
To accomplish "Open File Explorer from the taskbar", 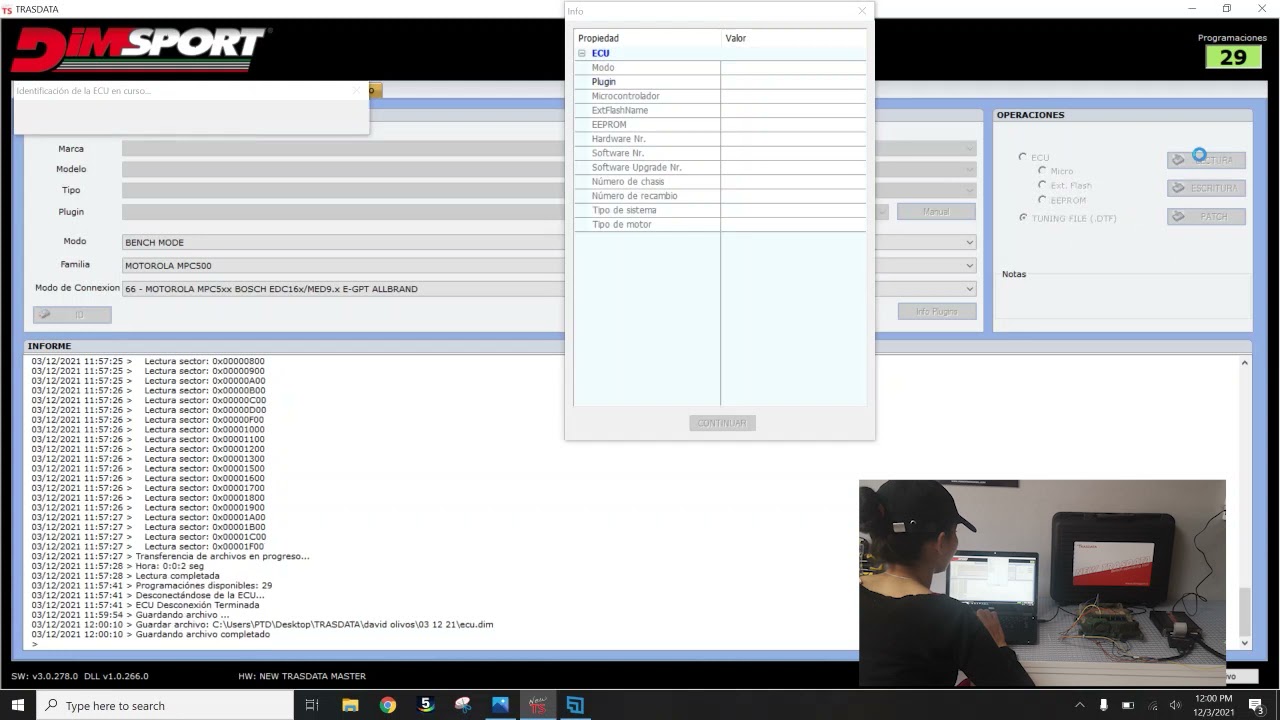I will click(x=350, y=705).
